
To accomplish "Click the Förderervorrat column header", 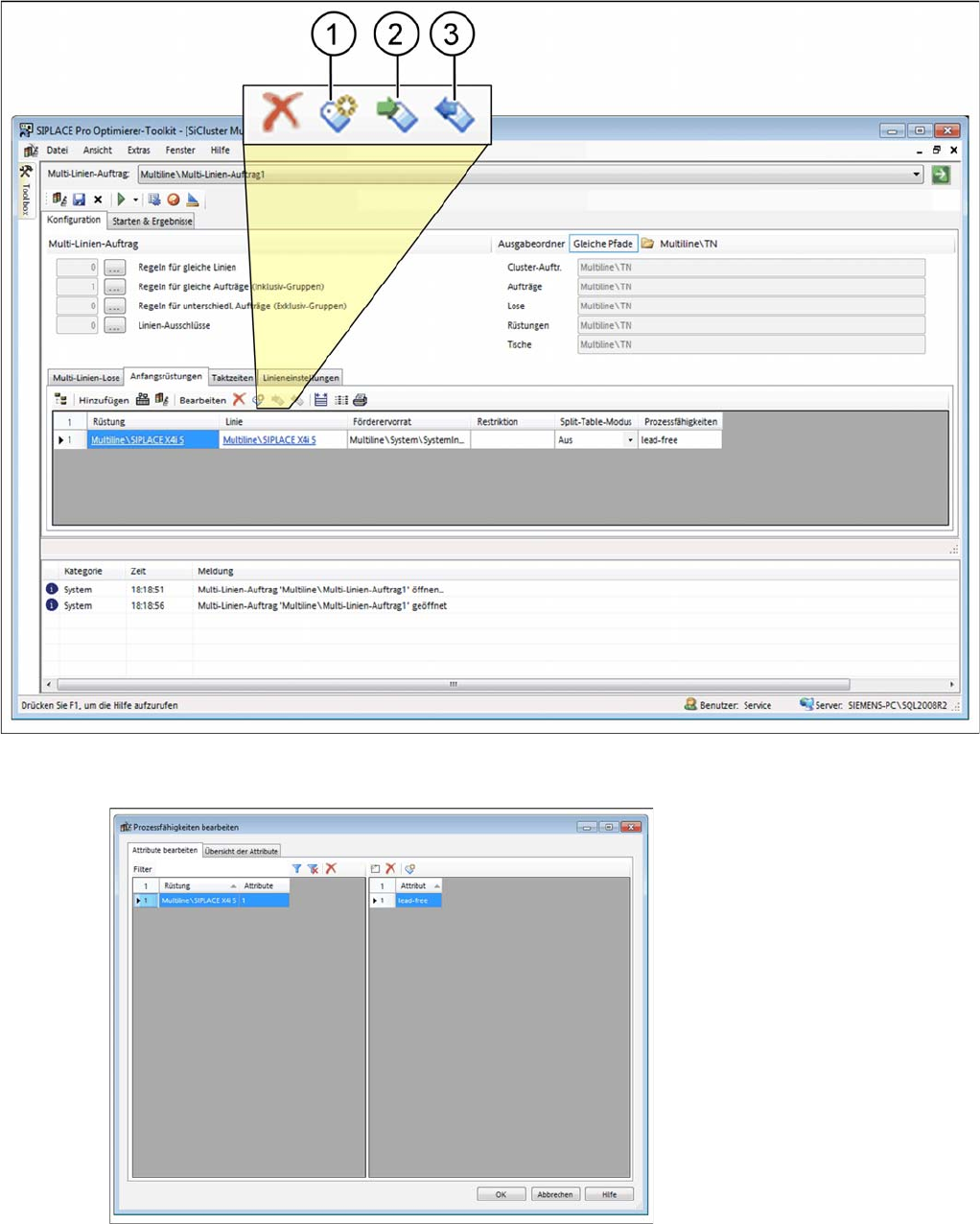I will [409, 422].
